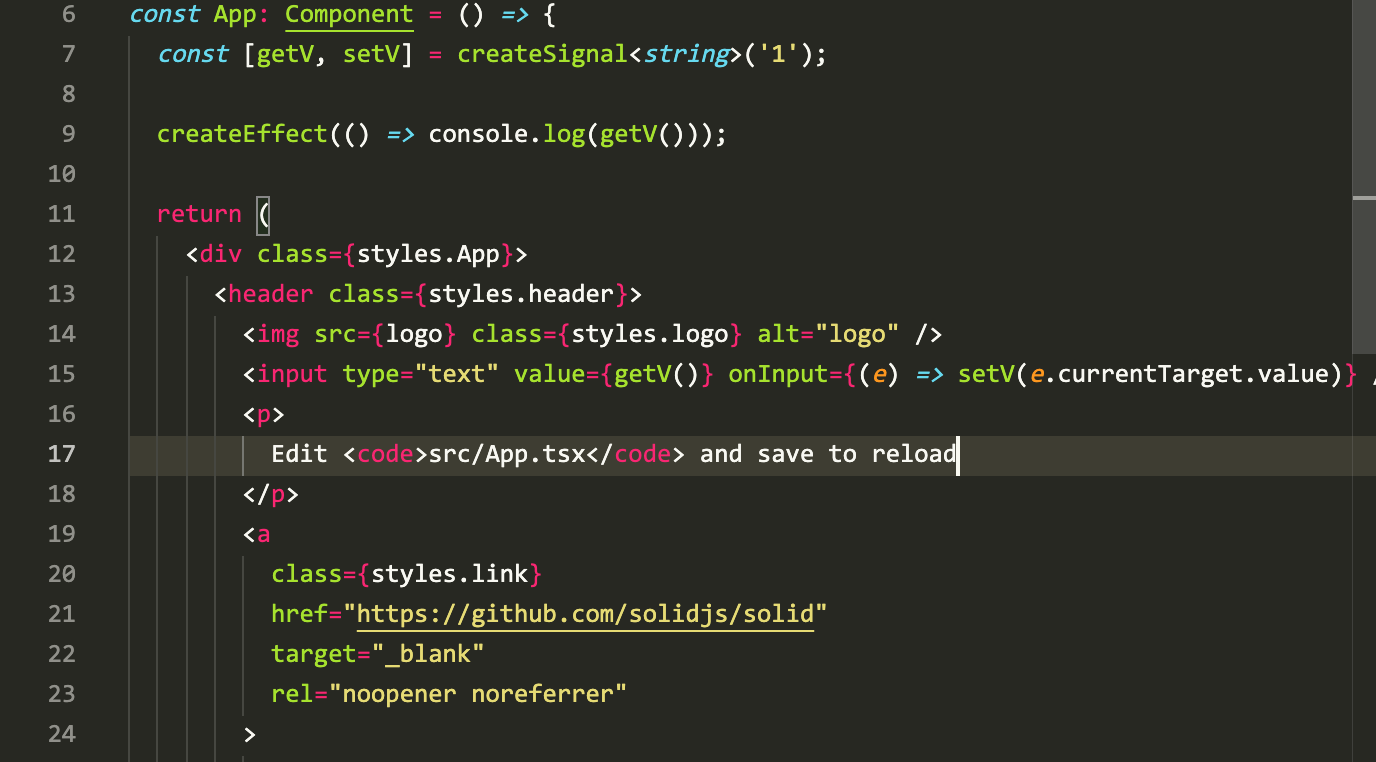The width and height of the screenshot is (1376, 762).
Task: Click the return keyword on line 11
Action: [x=199, y=213]
